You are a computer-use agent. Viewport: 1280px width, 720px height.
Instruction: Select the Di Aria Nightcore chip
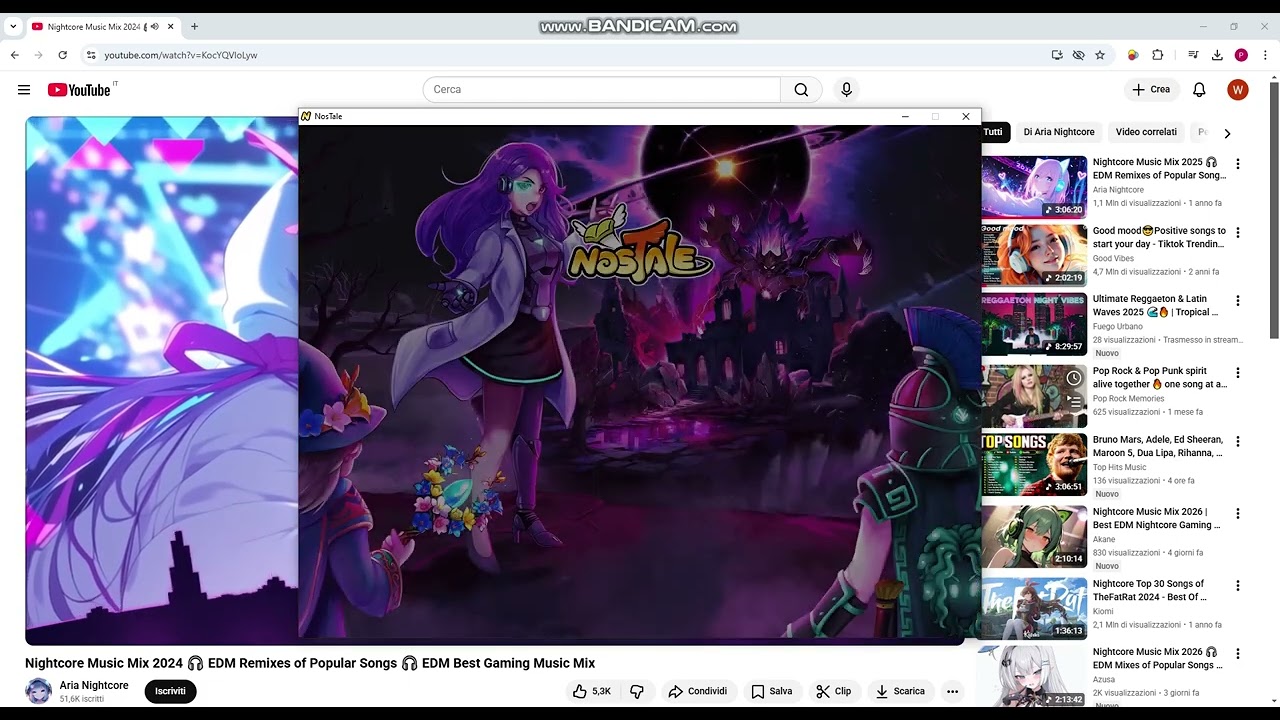click(x=1059, y=132)
